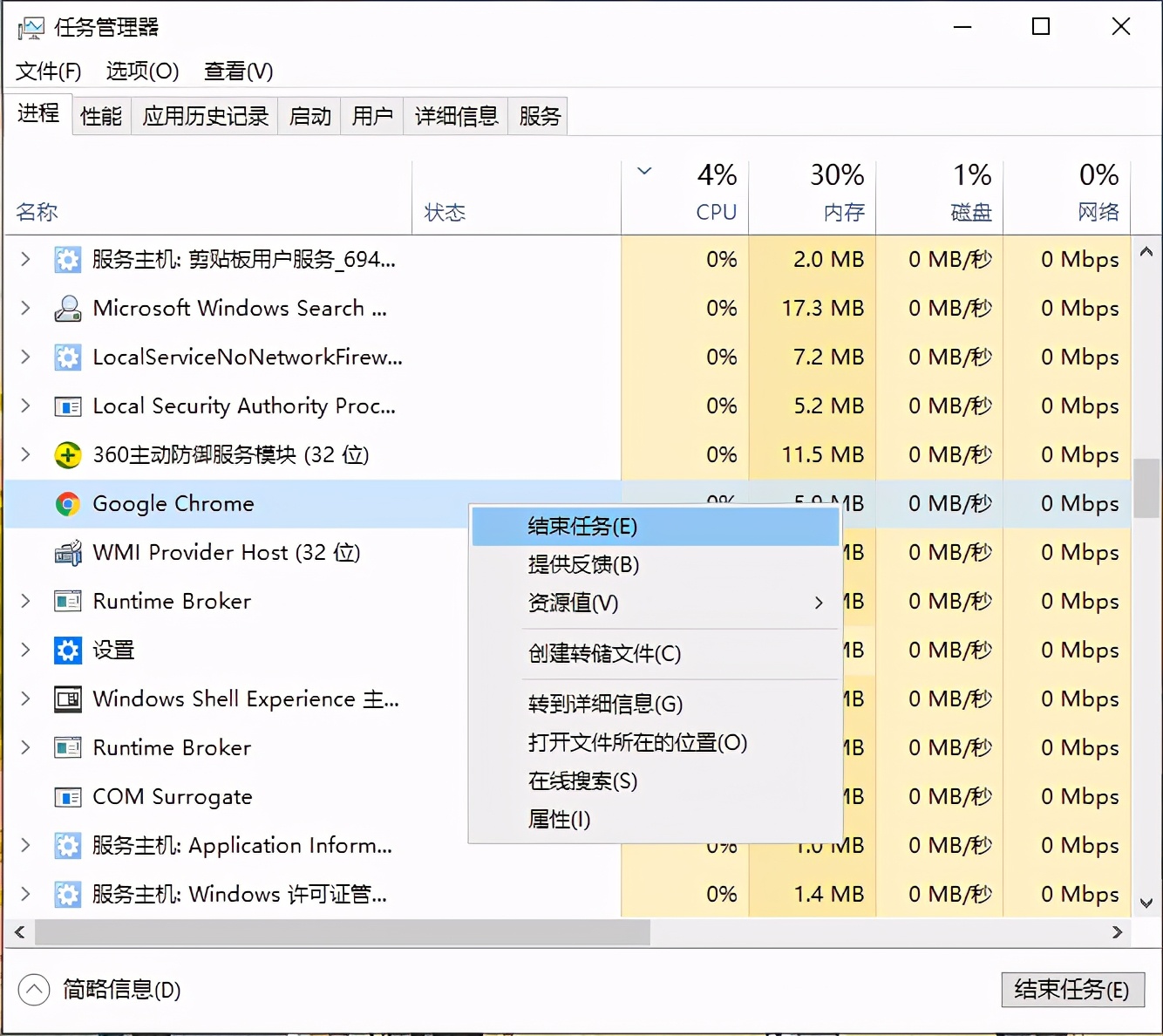Sort by the 内存 column header
Image resolution: width=1163 pixels, height=1036 pixels.
pyautogui.click(x=813, y=197)
